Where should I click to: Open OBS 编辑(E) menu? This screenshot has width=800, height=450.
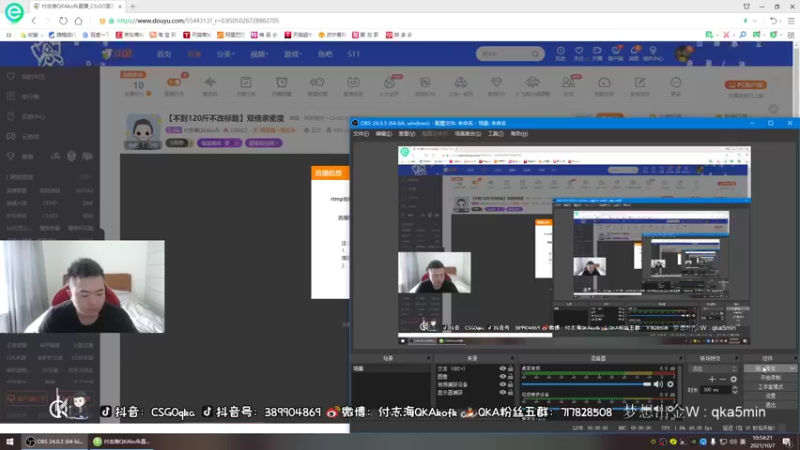click(x=384, y=134)
